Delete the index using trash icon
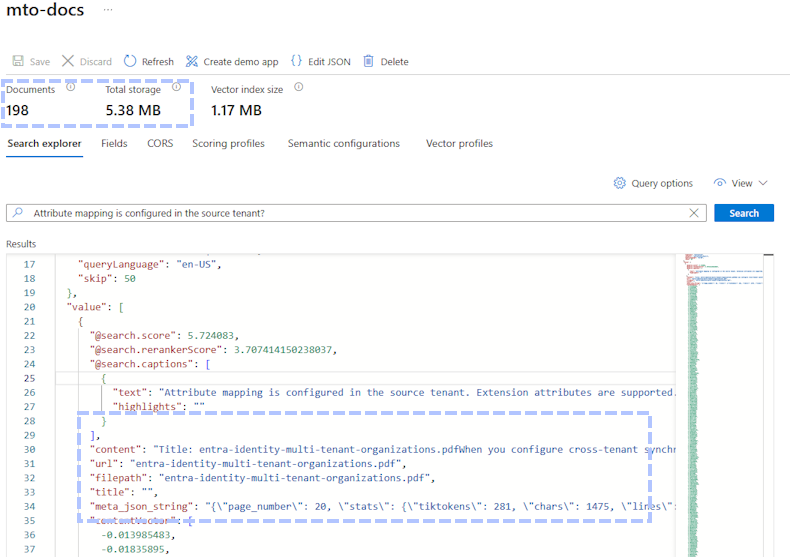This screenshot has height=557, width=790. [x=368, y=61]
